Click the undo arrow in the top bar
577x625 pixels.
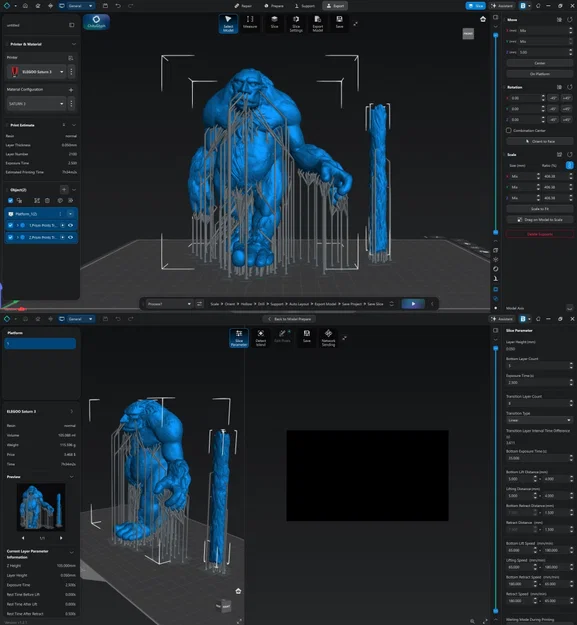pos(118,6)
